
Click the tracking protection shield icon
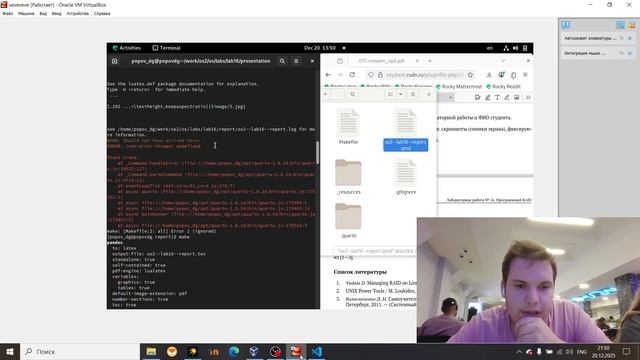click(x=371, y=75)
